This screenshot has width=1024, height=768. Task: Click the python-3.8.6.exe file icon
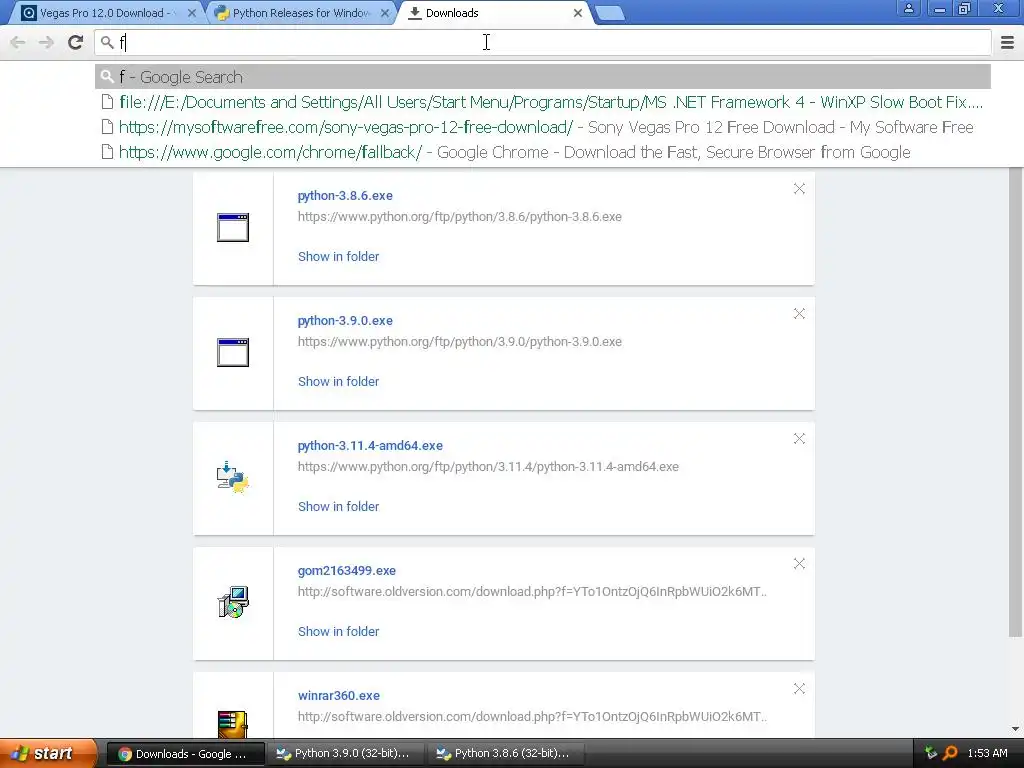[x=233, y=227]
